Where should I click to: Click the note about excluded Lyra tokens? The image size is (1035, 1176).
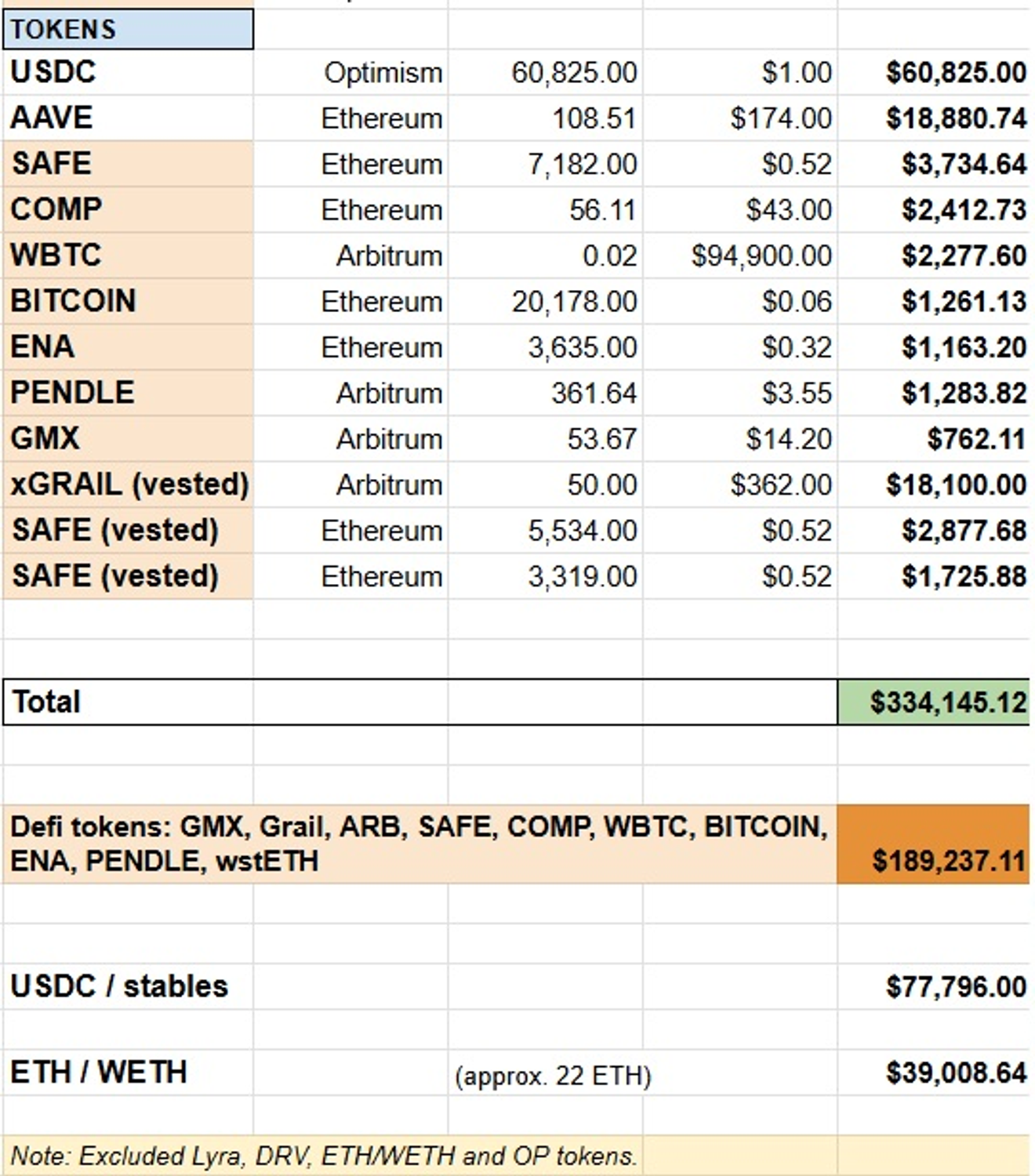323,1156
